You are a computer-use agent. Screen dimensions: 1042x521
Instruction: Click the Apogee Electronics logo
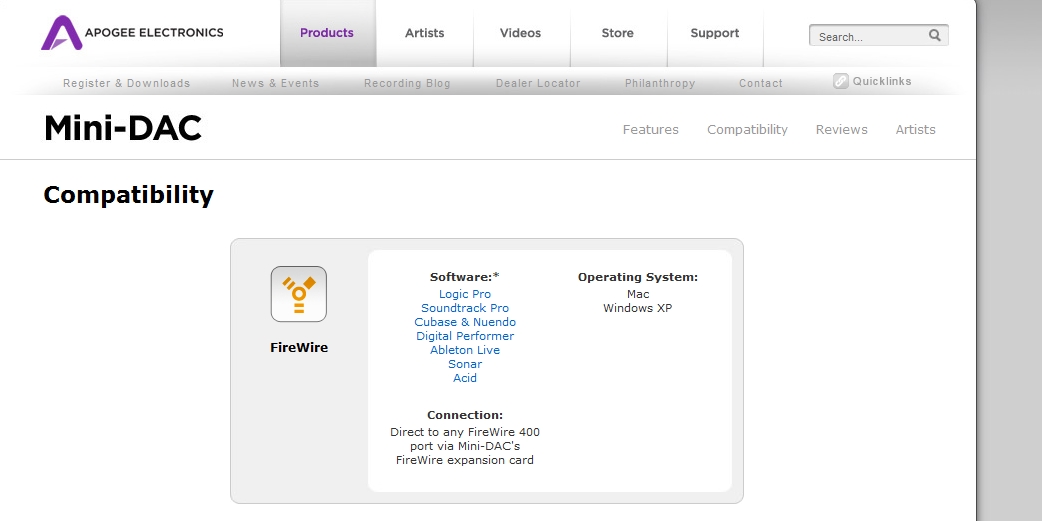pos(132,33)
